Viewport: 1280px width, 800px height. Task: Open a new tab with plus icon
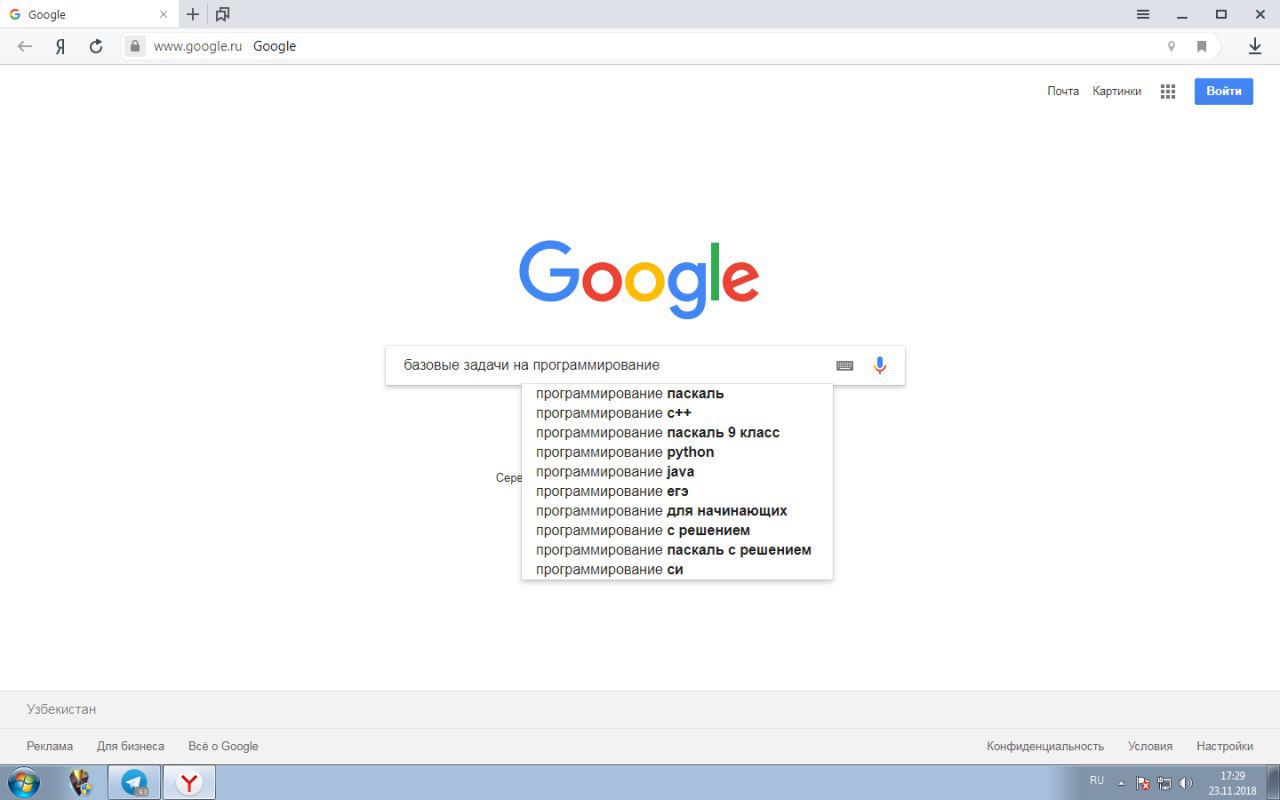pyautogui.click(x=193, y=14)
